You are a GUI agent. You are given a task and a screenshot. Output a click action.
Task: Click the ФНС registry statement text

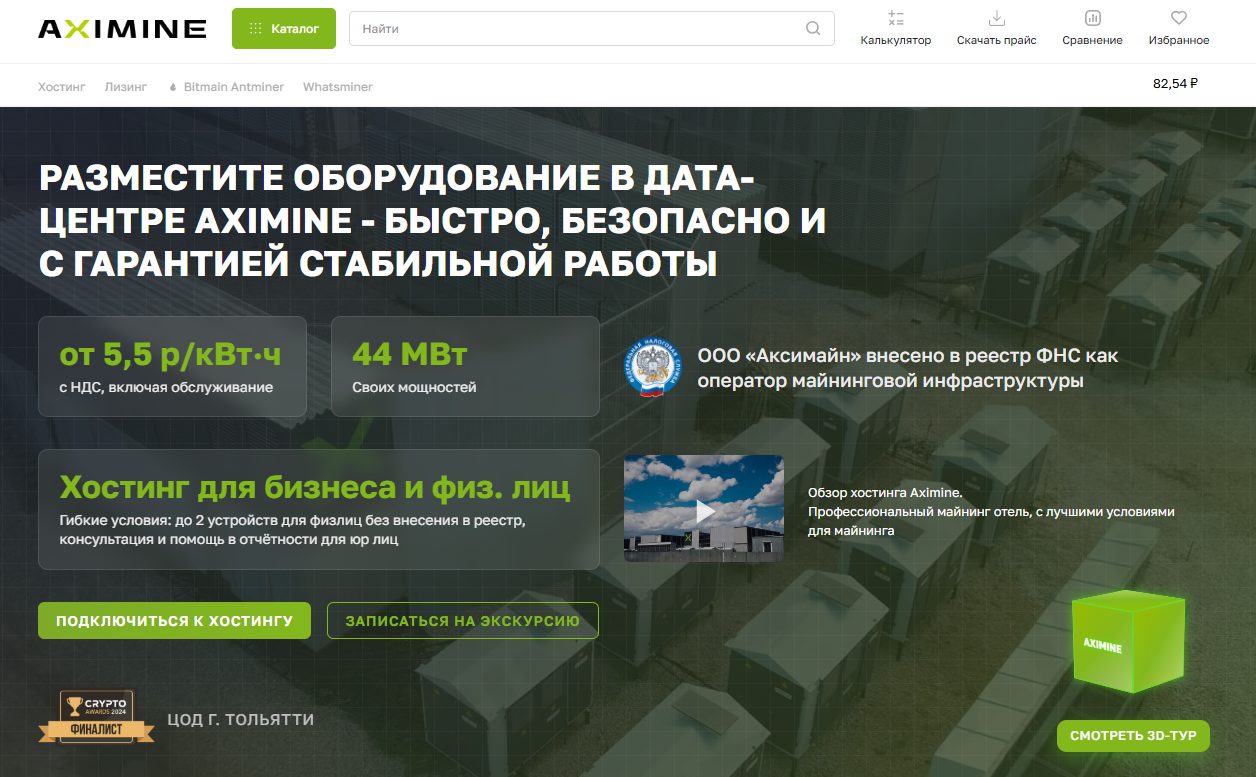point(907,368)
